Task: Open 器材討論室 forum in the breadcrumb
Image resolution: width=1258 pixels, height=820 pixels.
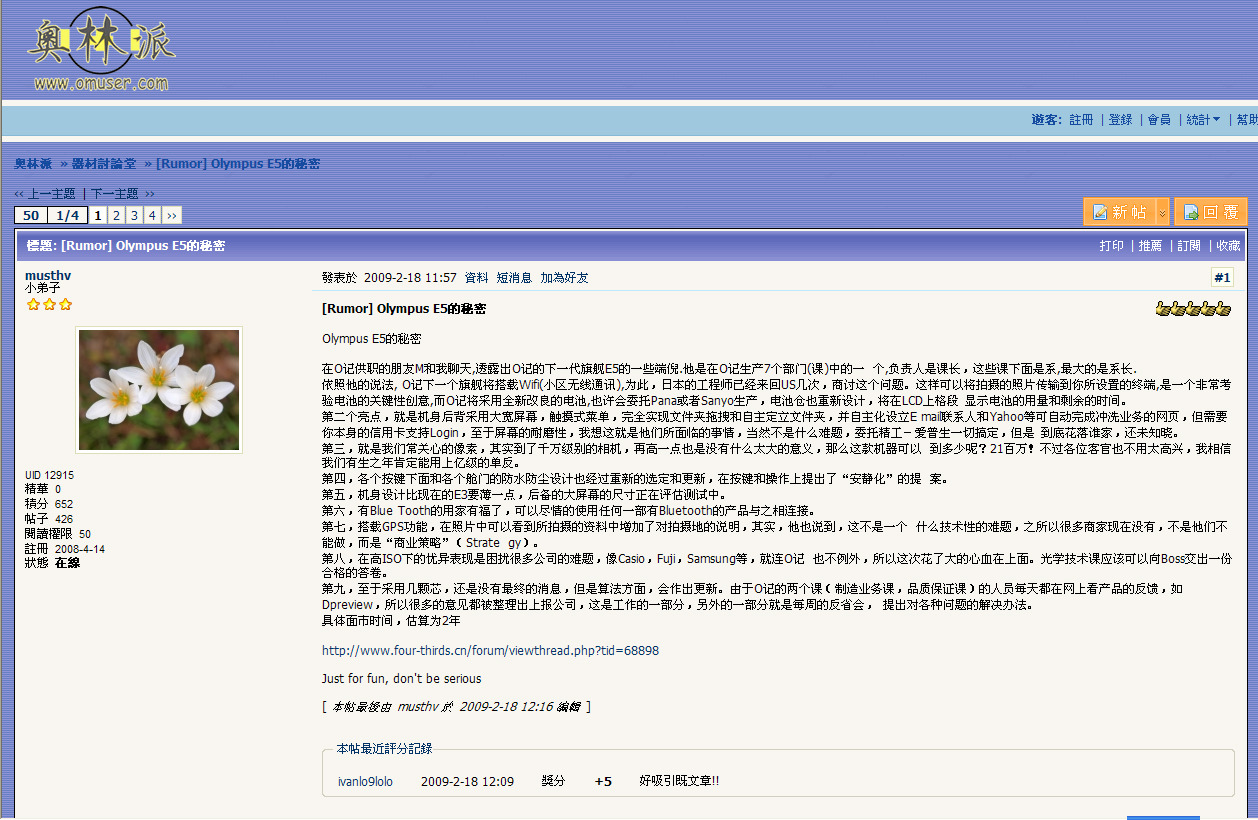Action: click(104, 164)
